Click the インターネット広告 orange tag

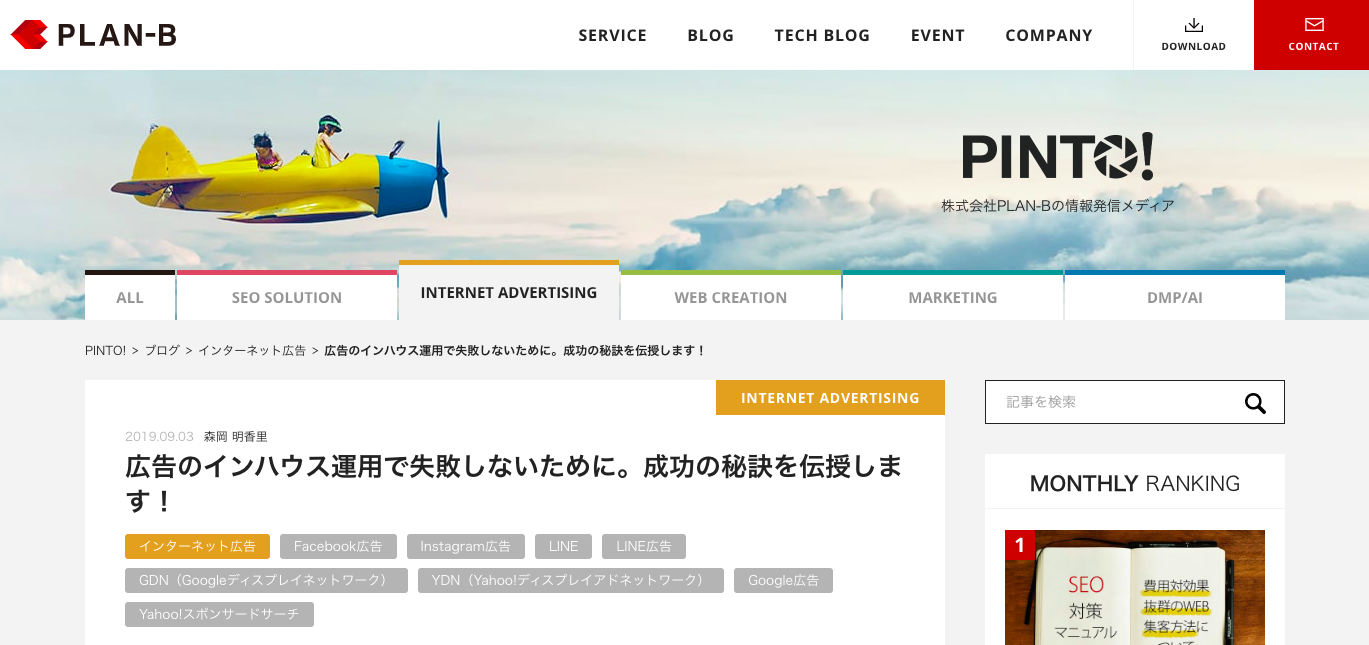point(197,546)
